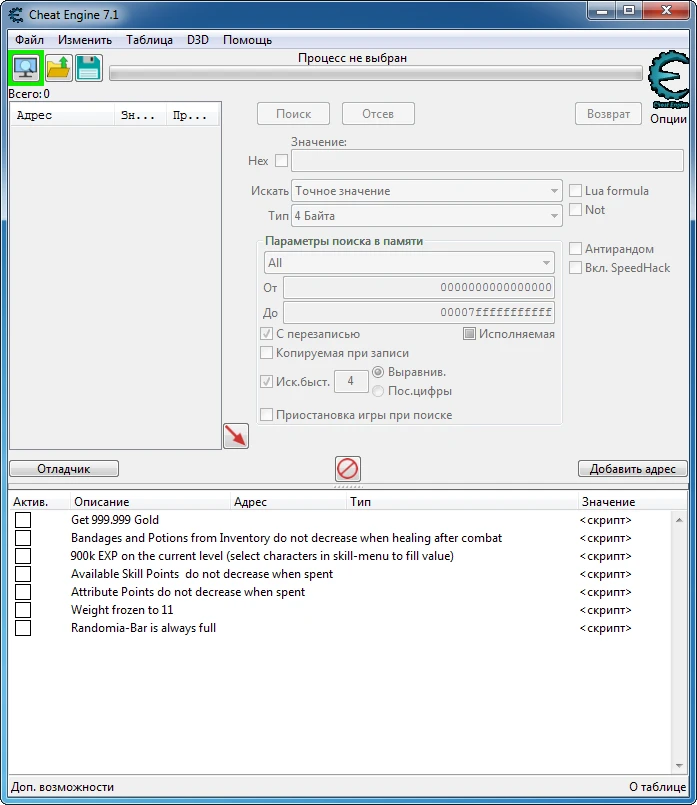Click the Пр... column header in results list
The height and width of the screenshot is (805, 697).
coord(192,116)
